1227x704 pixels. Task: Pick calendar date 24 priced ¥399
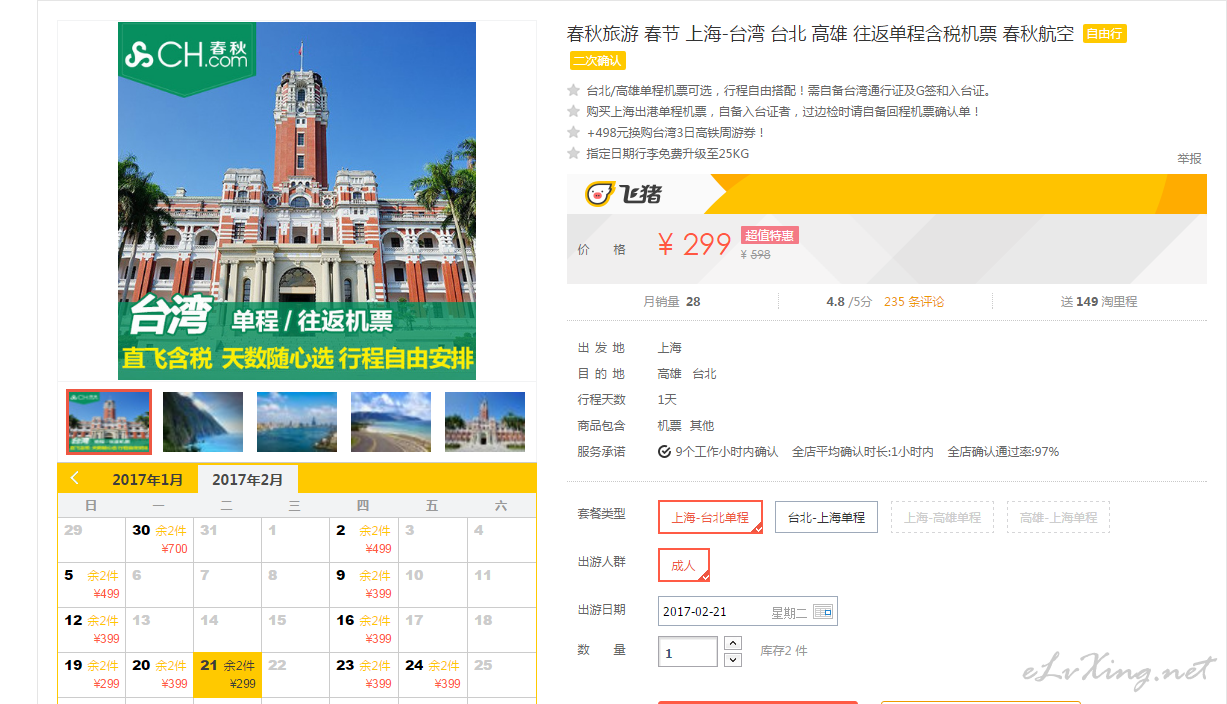click(432, 674)
